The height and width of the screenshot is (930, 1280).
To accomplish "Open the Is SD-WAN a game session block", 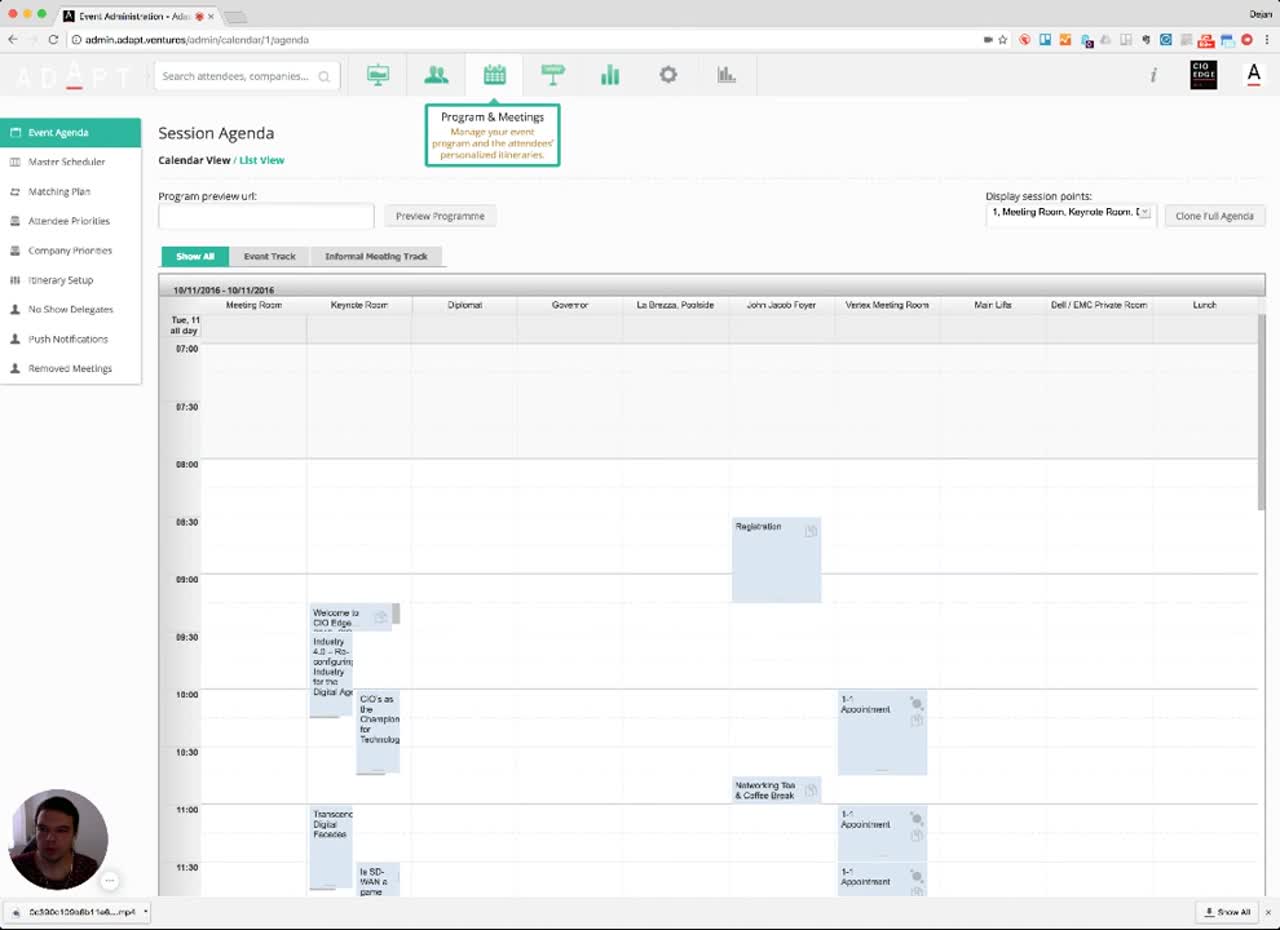I will pos(379,880).
